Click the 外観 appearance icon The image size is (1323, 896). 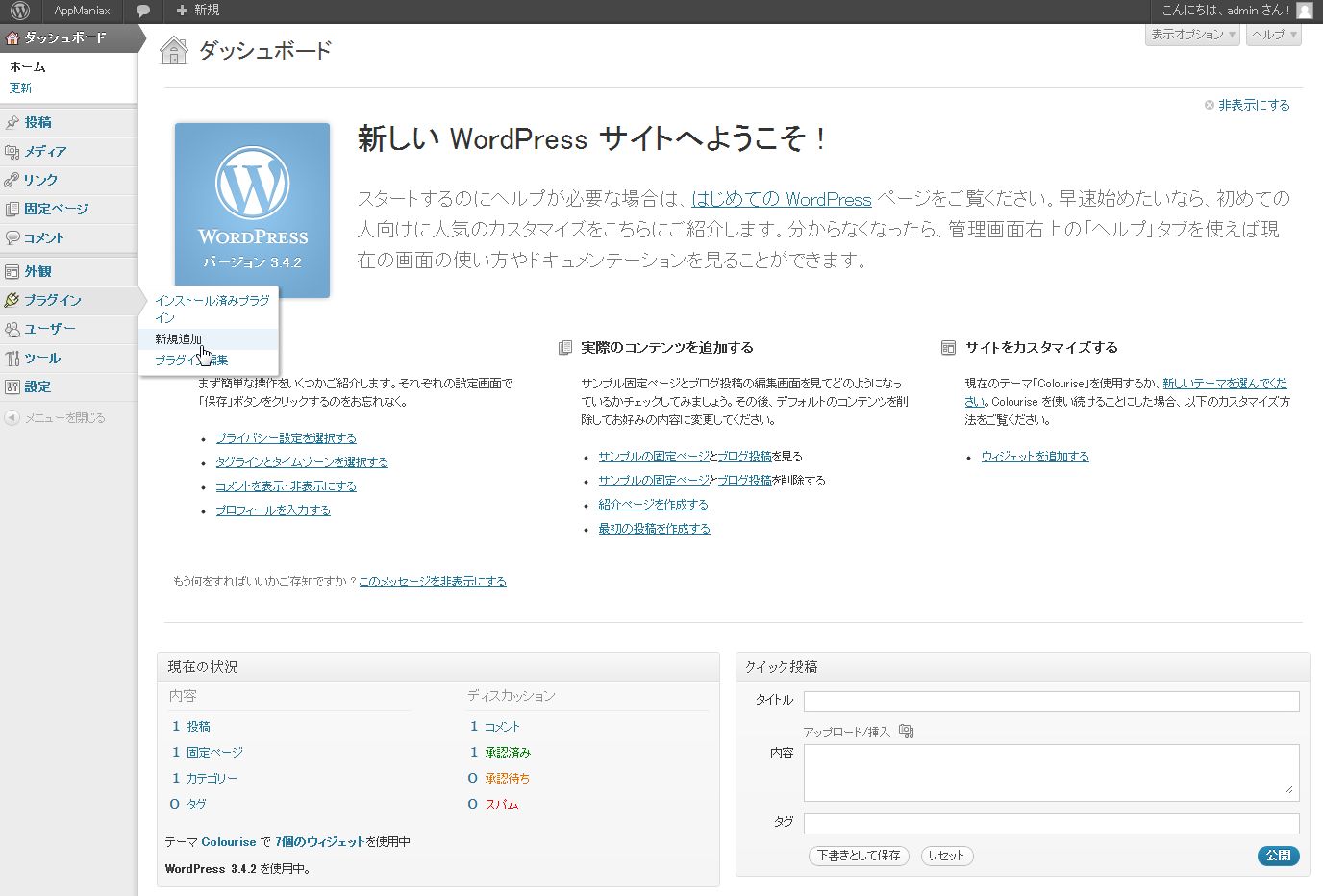[12, 272]
